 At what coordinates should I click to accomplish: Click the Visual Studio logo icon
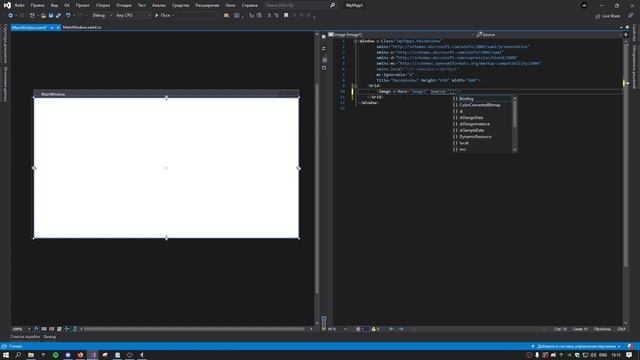(x=7, y=5)
